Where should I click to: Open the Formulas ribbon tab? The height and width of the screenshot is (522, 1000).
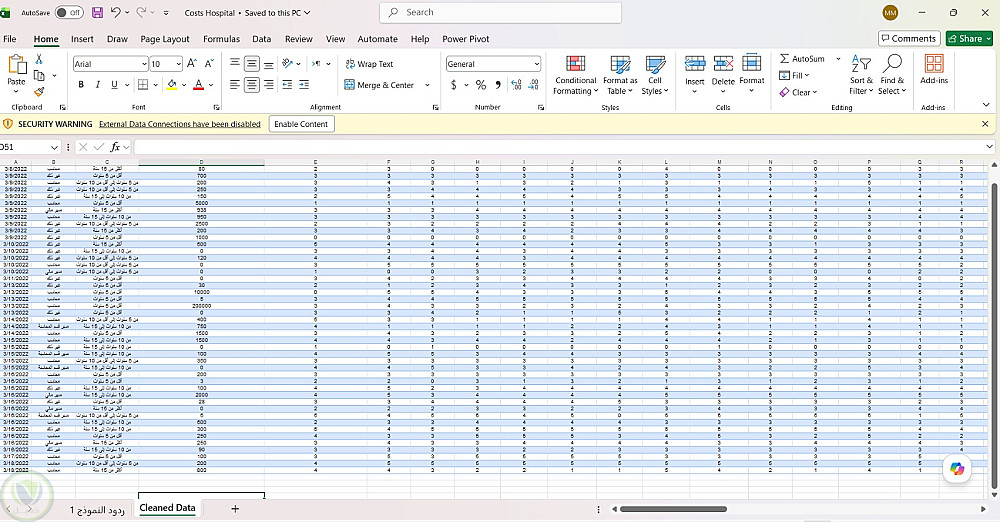click(x=221, y=39)
